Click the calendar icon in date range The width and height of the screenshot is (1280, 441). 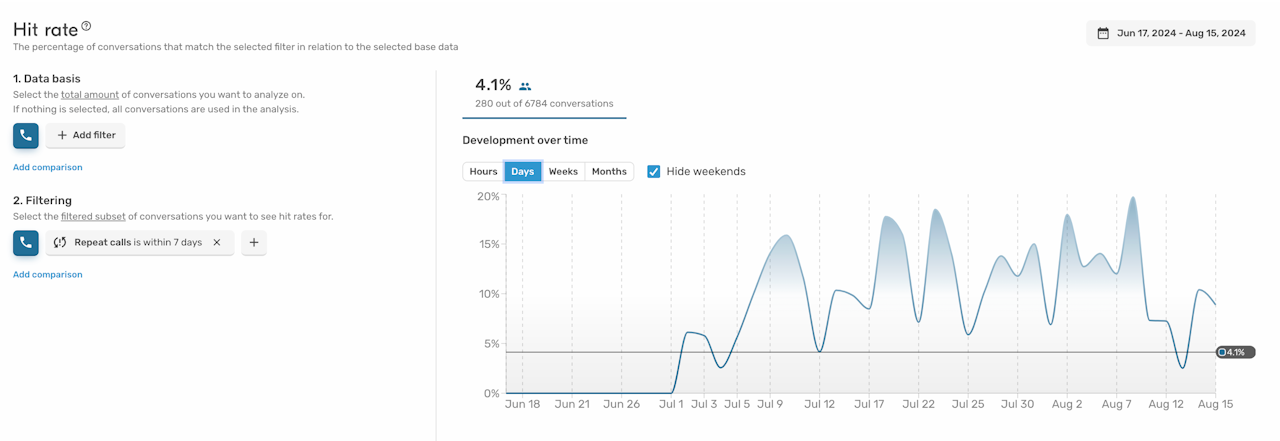pyautogui.click(x=1103, y=33)
